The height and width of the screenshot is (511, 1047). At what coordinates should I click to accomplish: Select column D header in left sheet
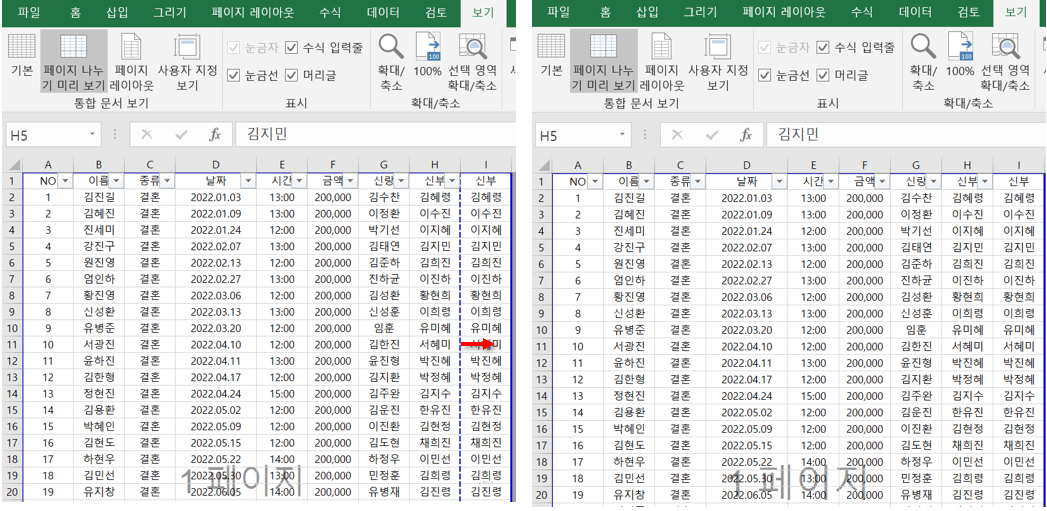[216, 164]
